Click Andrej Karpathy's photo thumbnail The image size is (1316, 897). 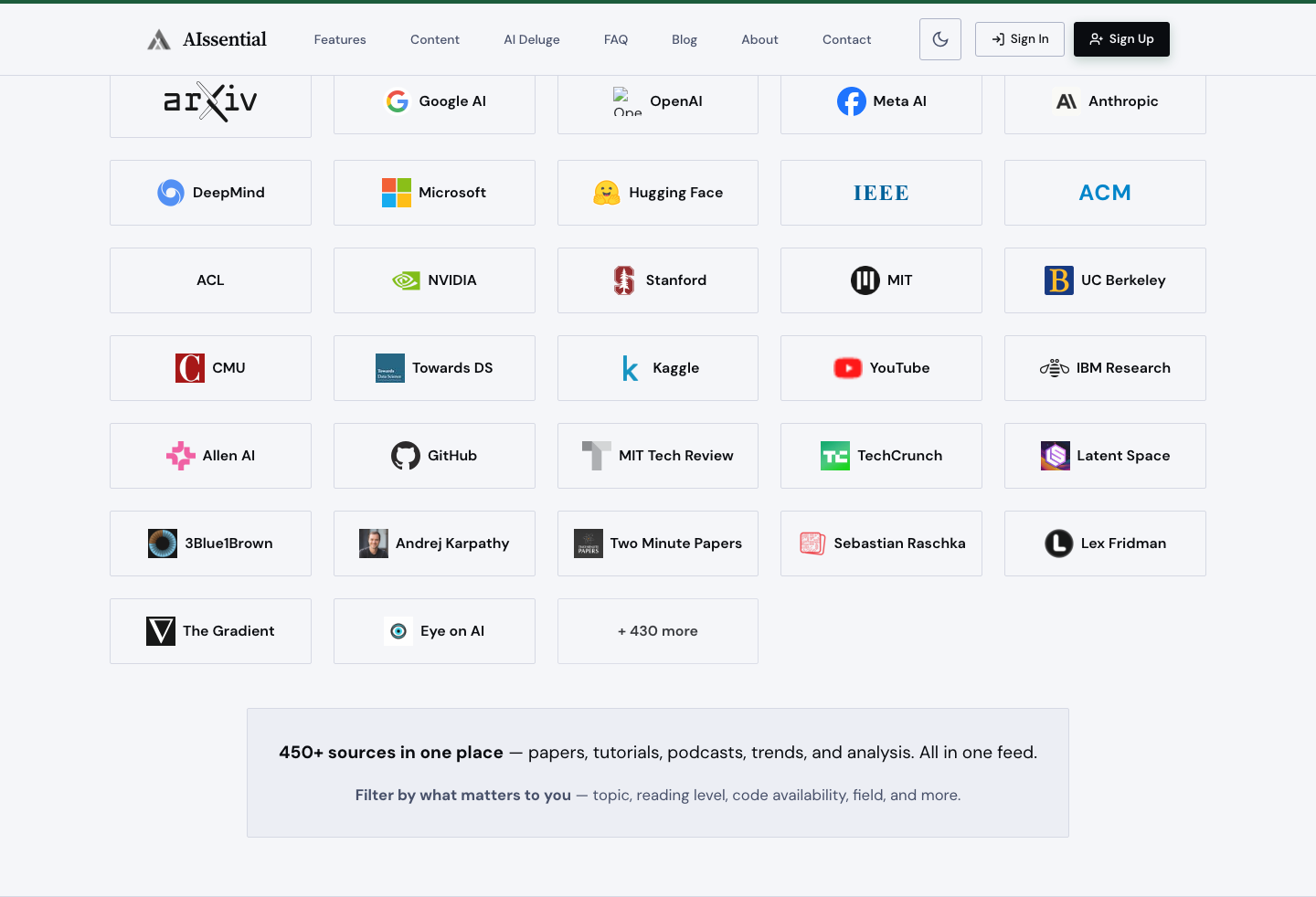(x=374, y=543)
